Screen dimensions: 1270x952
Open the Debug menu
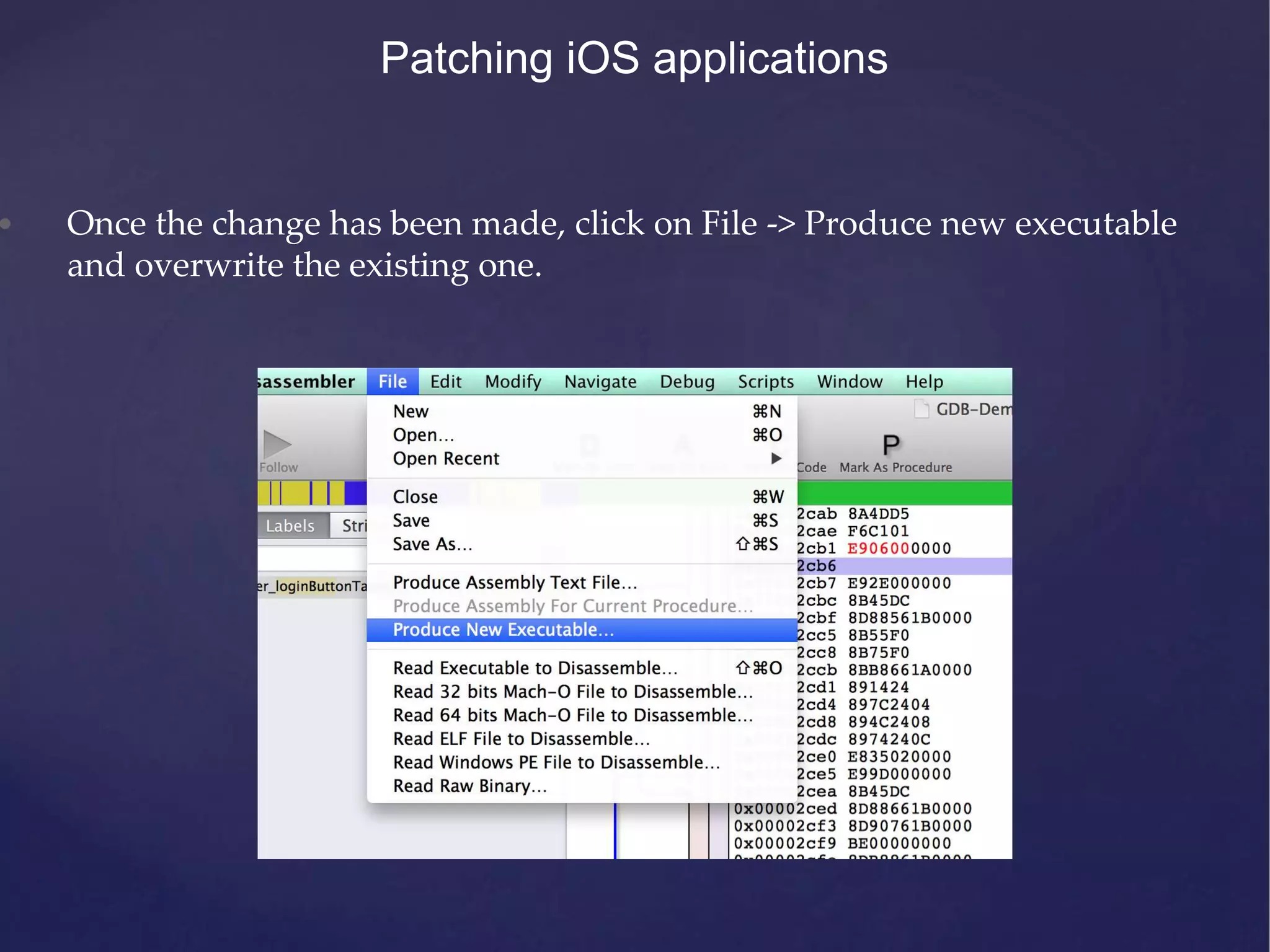tap(687, 381)
